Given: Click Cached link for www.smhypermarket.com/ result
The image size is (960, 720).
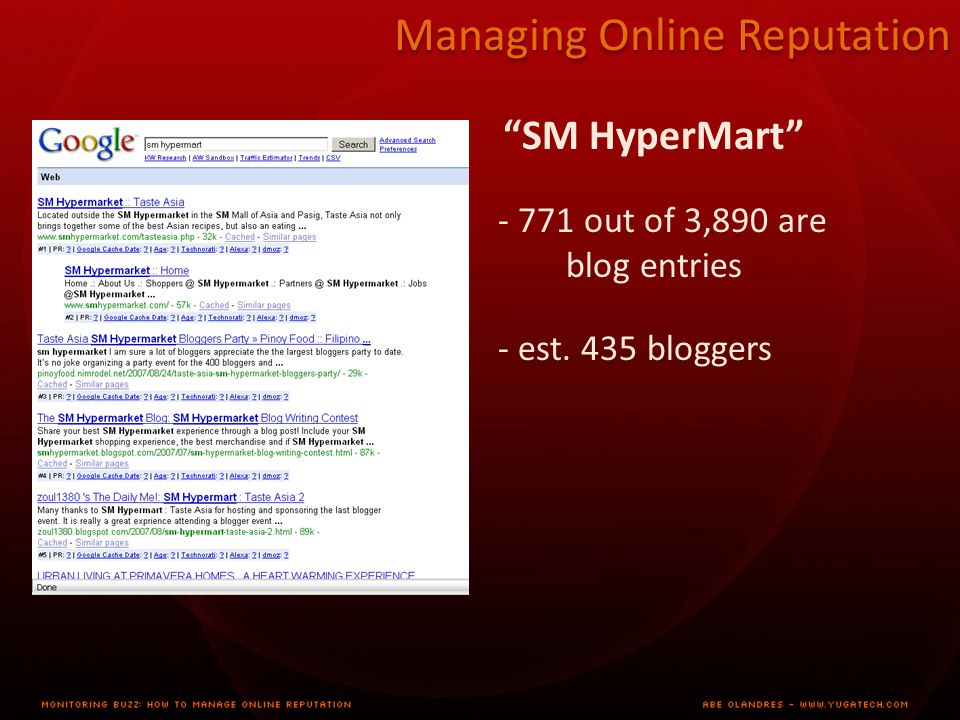Looking at the screenshot, I should click(214, 305).
